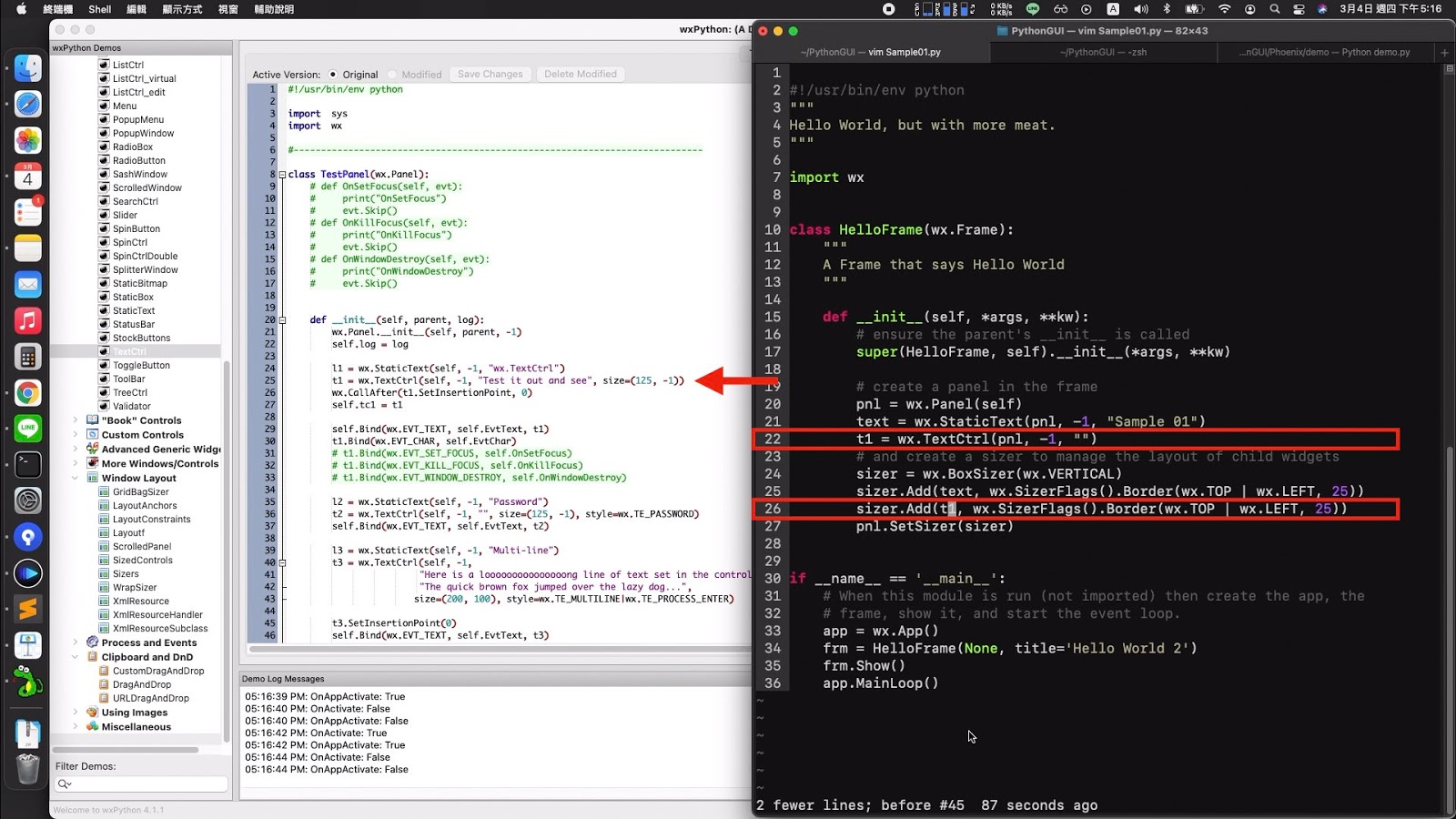
Task: Open the 編輯 menu
Action: 136,9
